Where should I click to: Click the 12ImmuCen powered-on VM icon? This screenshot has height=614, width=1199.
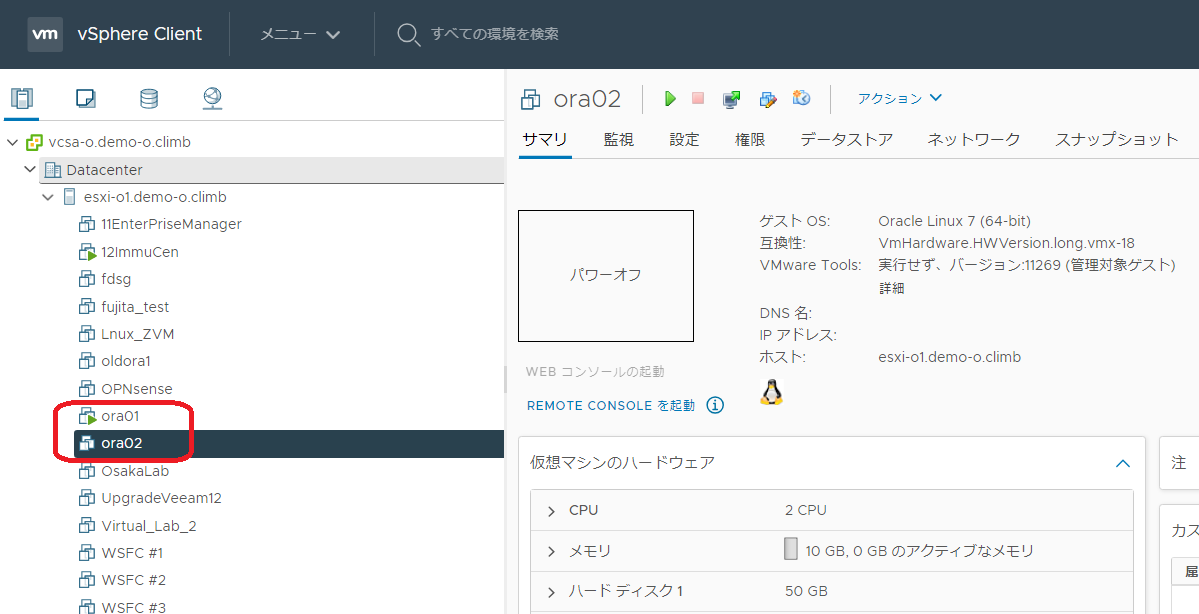point(87,252)
